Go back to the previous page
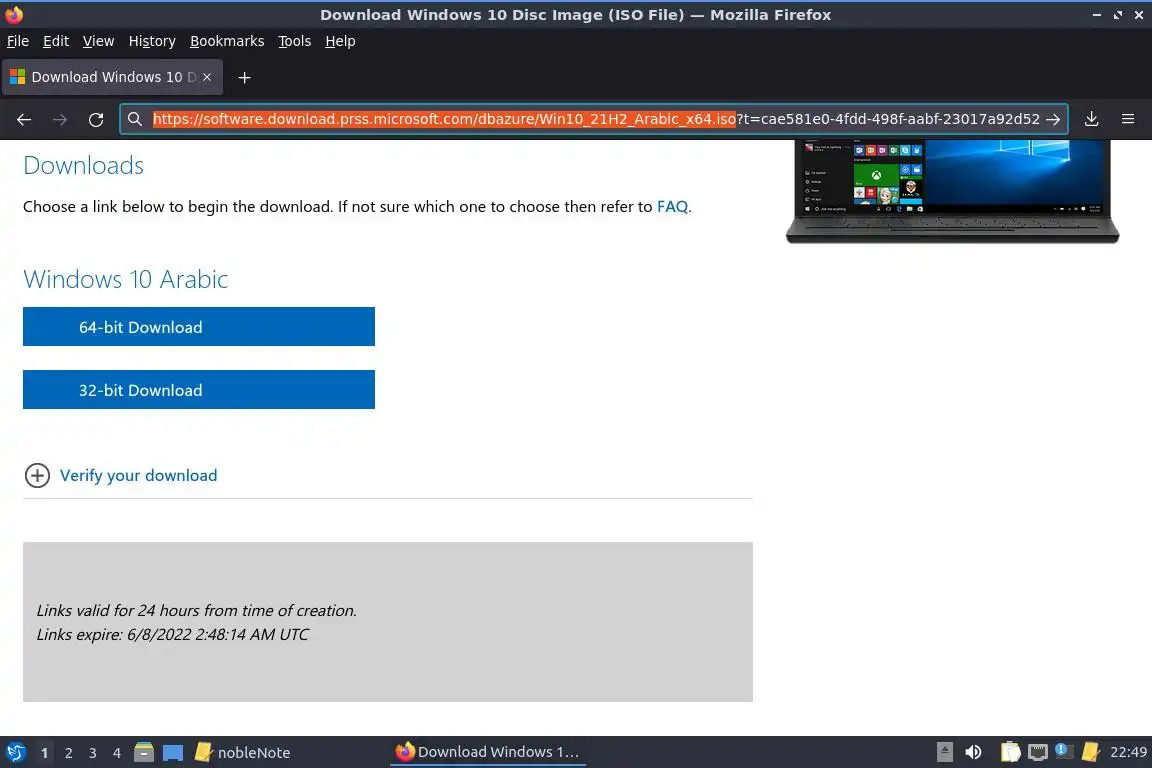This screenshot has height=768, width=1152. pyautogui.click(x=24, y=119)
